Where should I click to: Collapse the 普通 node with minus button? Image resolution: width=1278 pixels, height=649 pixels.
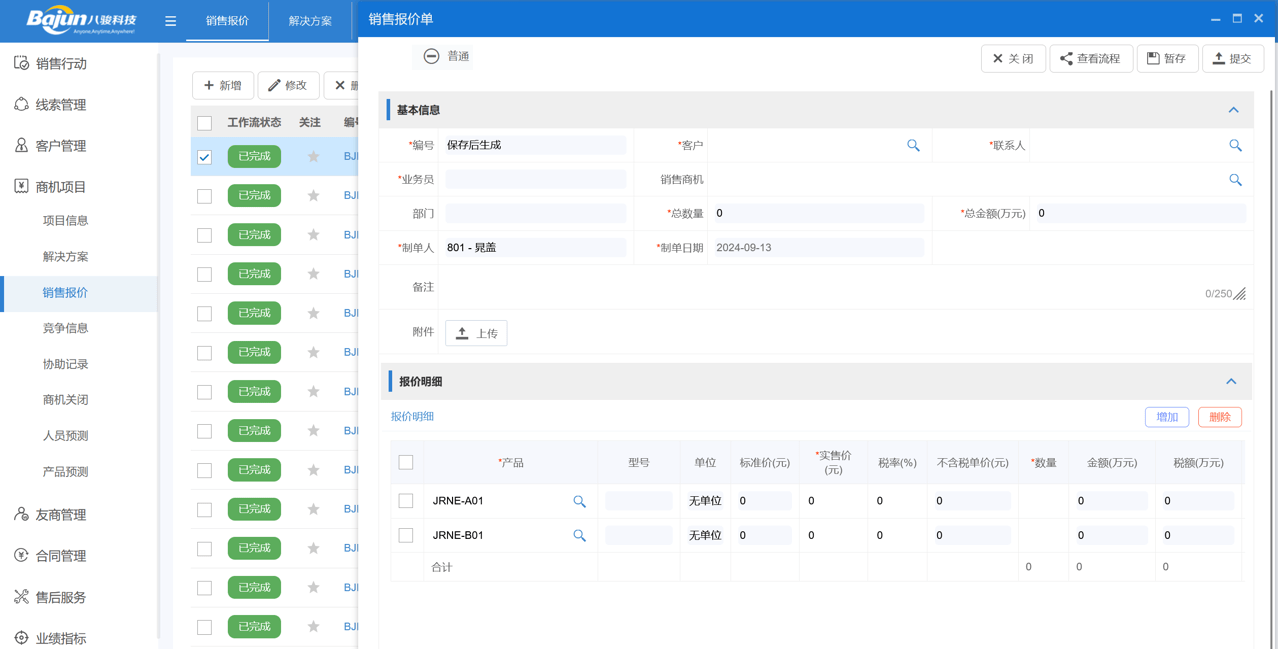click(x=430, y=56)
